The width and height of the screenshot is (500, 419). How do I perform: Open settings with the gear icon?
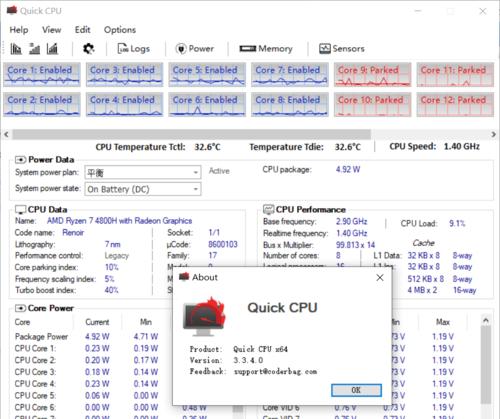88,49
